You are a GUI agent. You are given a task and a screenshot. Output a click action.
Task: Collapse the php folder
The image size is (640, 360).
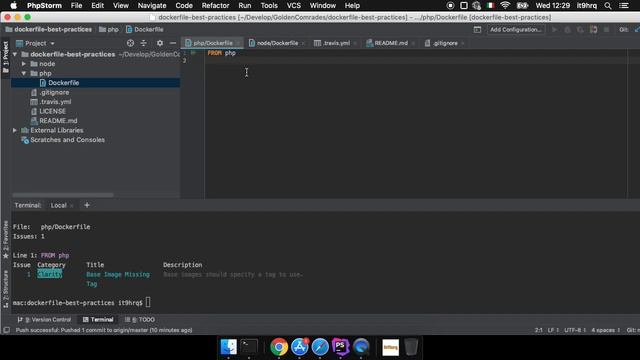pyautogui.click(x=24, y=73)
